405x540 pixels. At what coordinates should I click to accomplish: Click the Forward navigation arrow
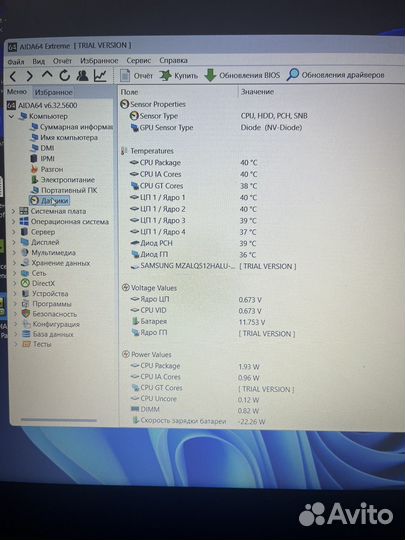[30, 76]
